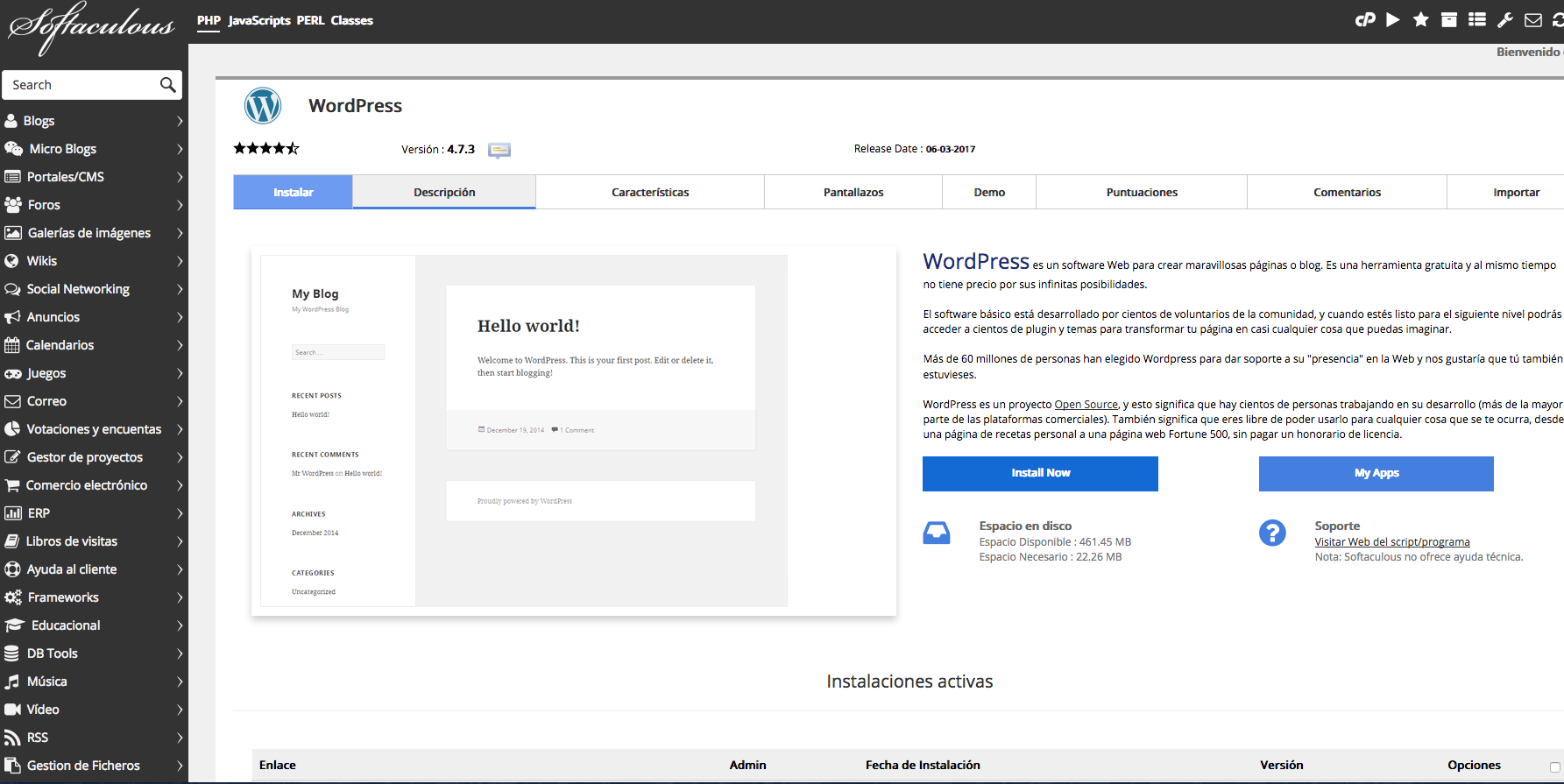
Task: Click the WordPress logo icon
Action: [x=263, y=106]
